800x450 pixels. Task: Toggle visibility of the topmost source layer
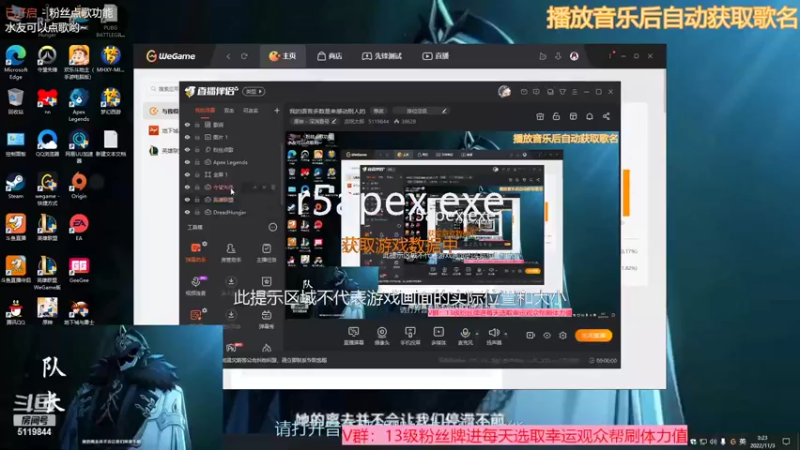pyautogui.click(x=187, y=124)
